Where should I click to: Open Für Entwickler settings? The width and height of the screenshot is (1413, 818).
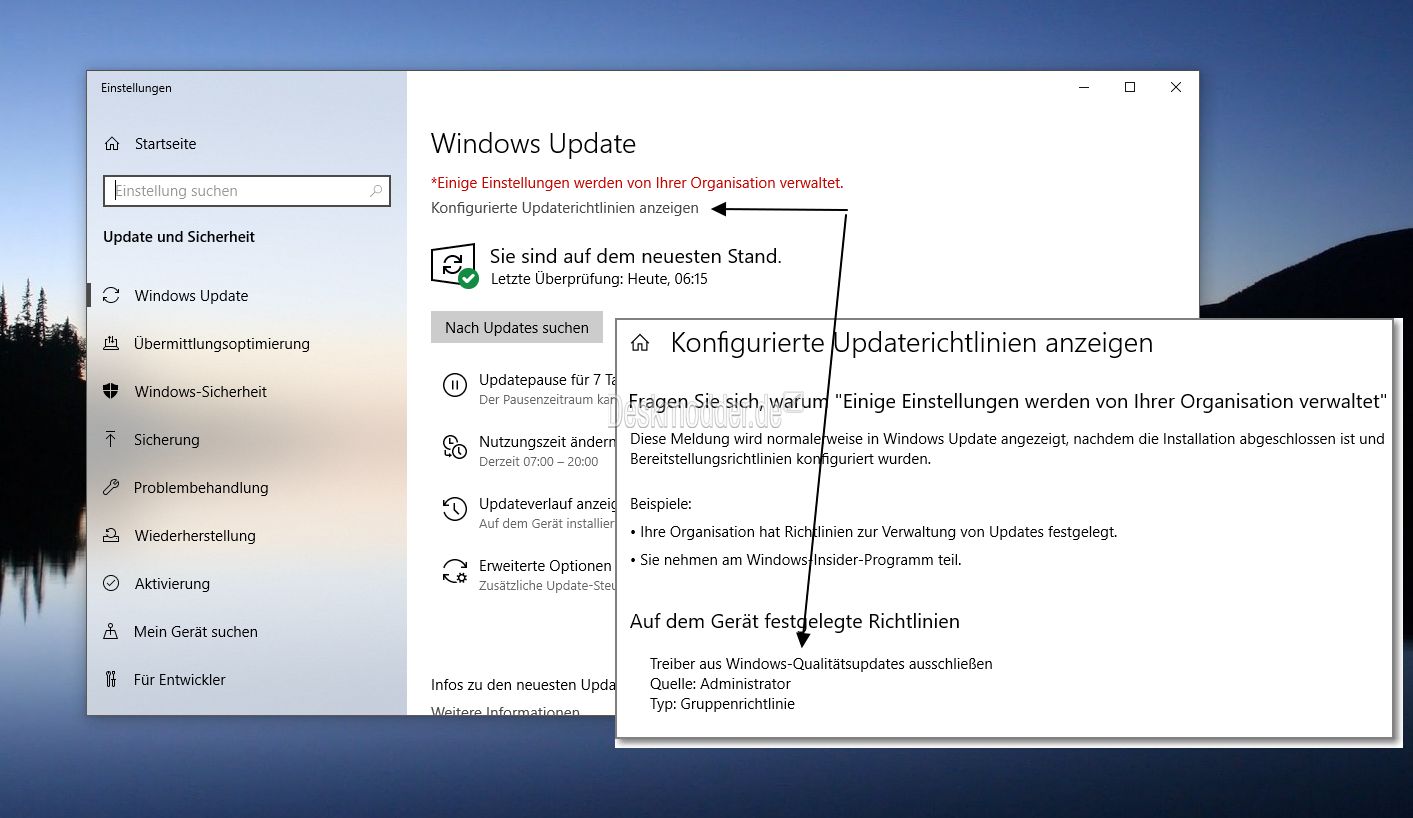[x=179, y=680]
